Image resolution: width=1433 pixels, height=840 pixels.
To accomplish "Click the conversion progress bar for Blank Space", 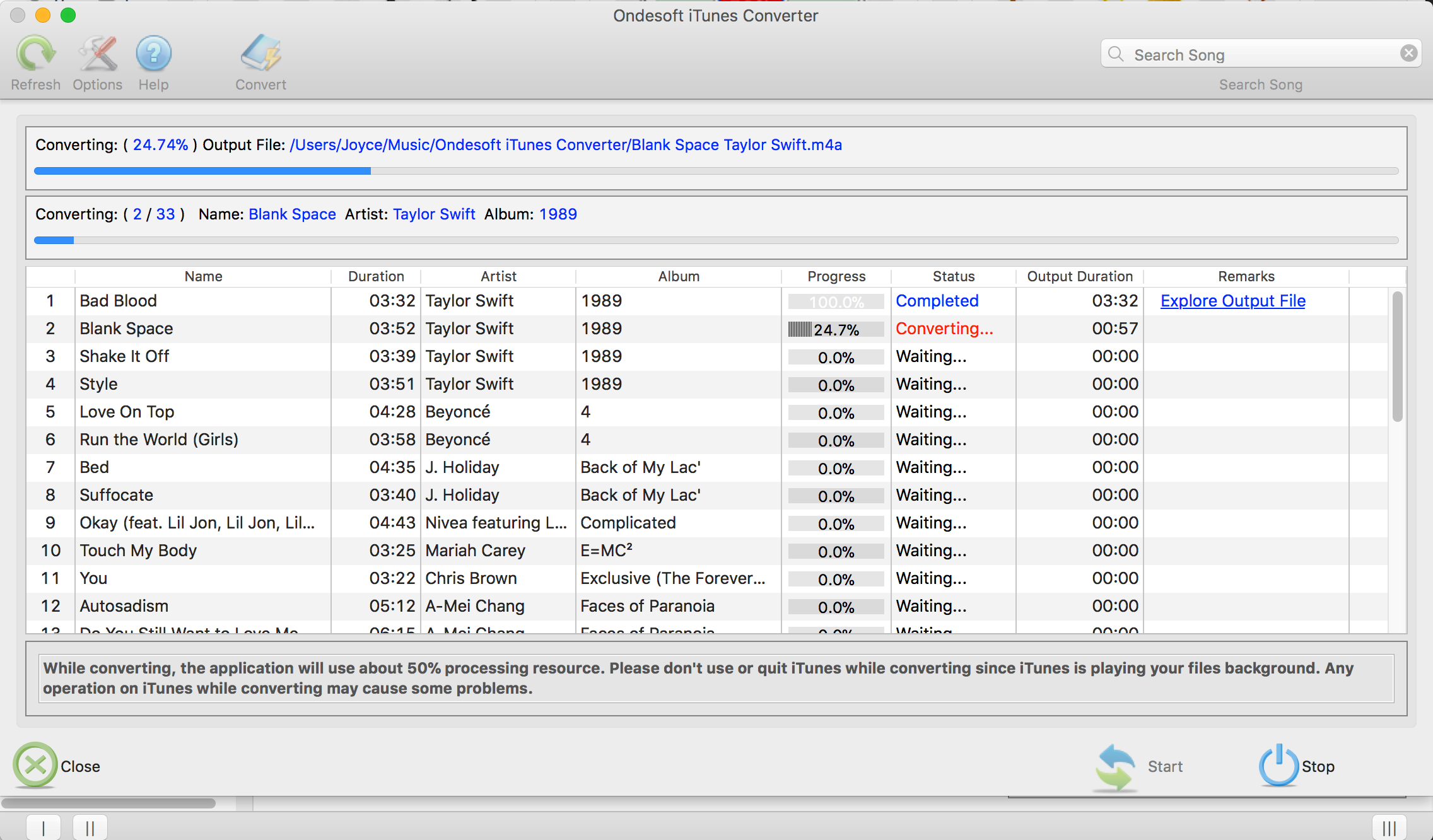I will click(x=834, y=327).
